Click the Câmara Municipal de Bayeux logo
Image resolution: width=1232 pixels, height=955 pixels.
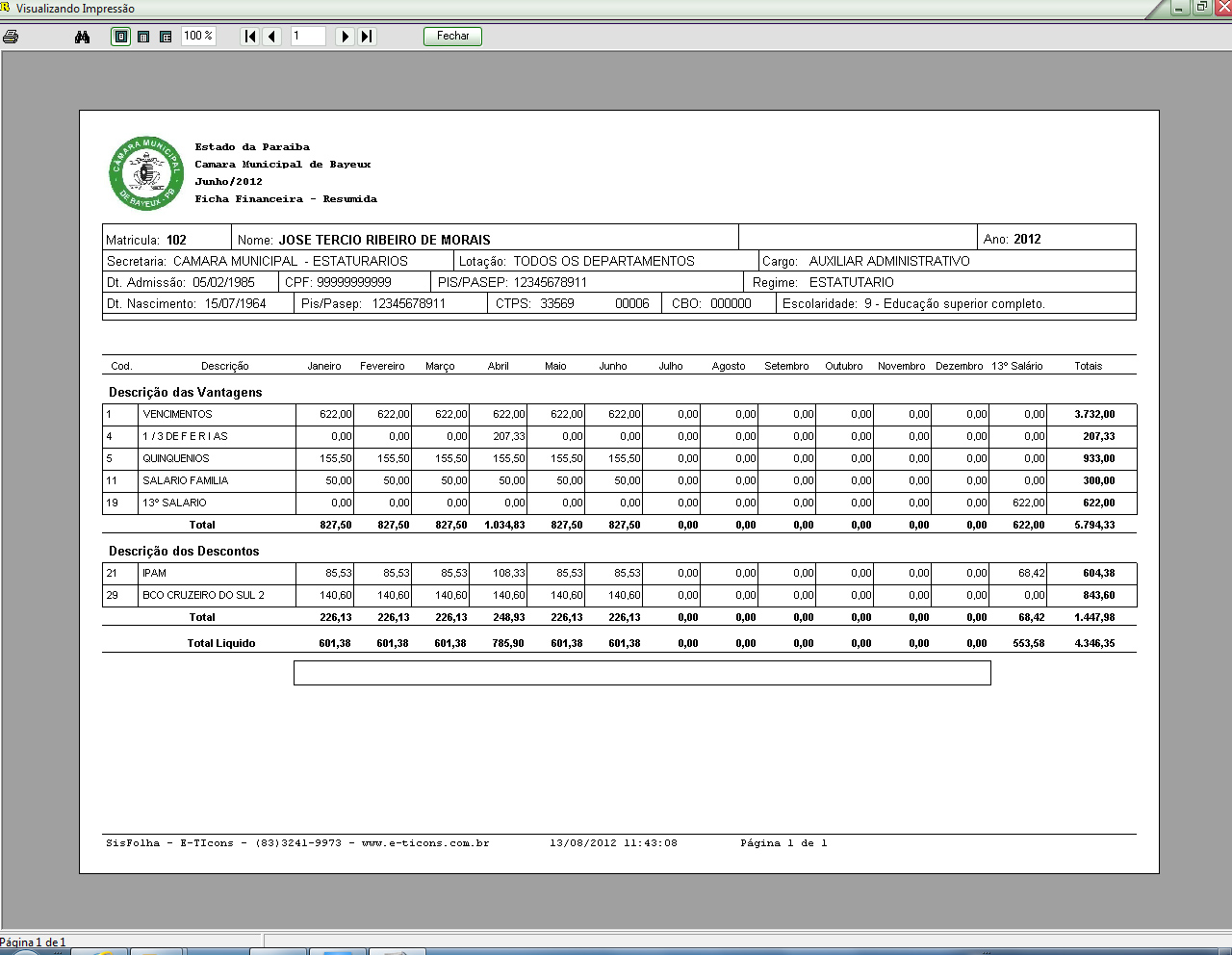coord(146,173)
